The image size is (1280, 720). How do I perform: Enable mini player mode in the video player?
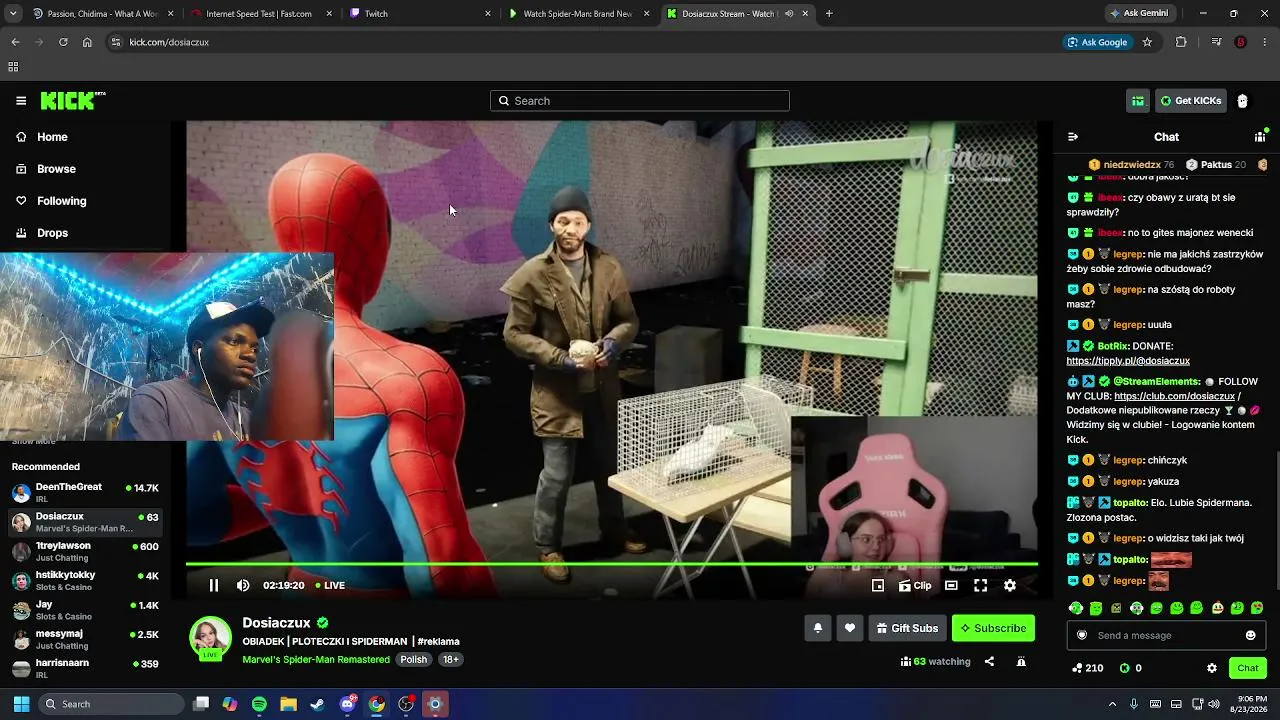(x=878, y=586)
